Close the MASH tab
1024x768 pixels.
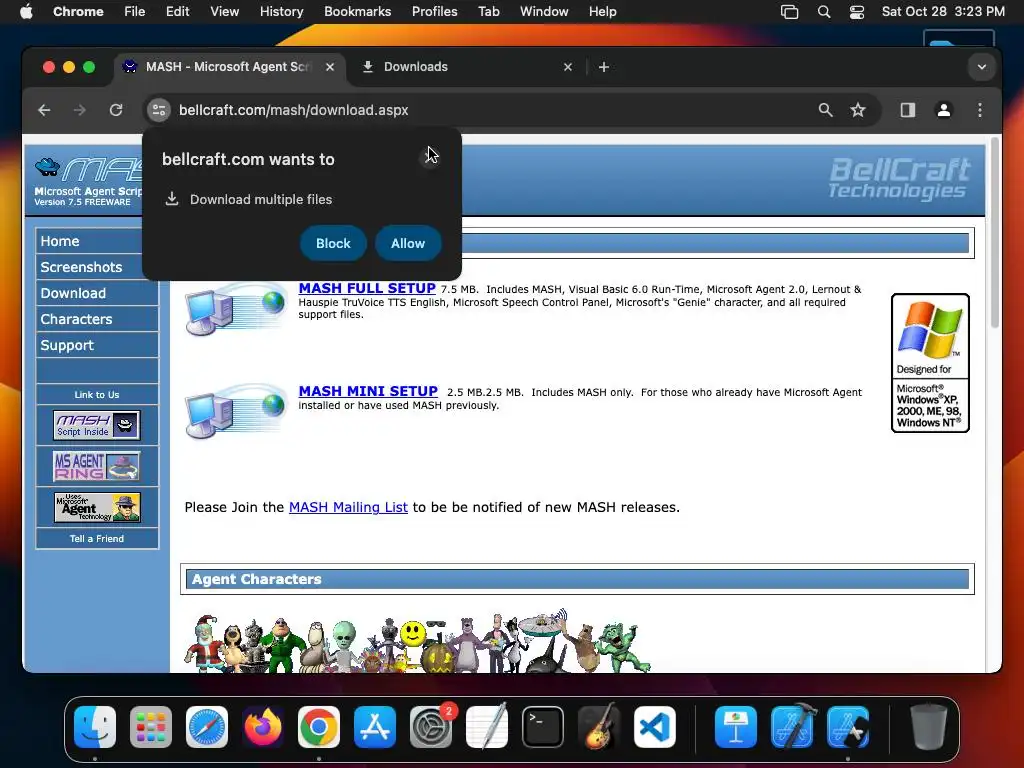click(x=330, y=67)
